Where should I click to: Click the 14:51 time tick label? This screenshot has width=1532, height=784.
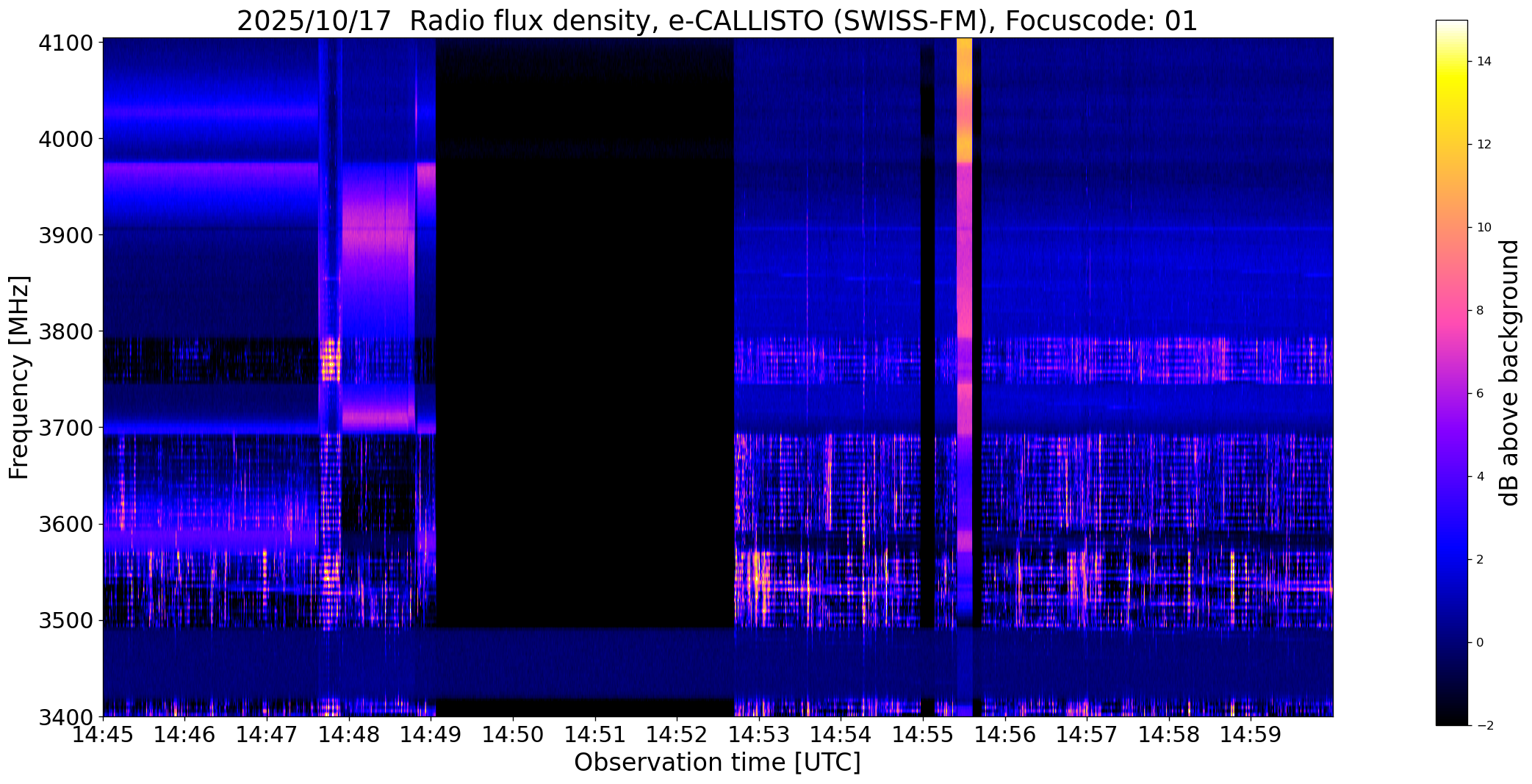pos(595,734)
